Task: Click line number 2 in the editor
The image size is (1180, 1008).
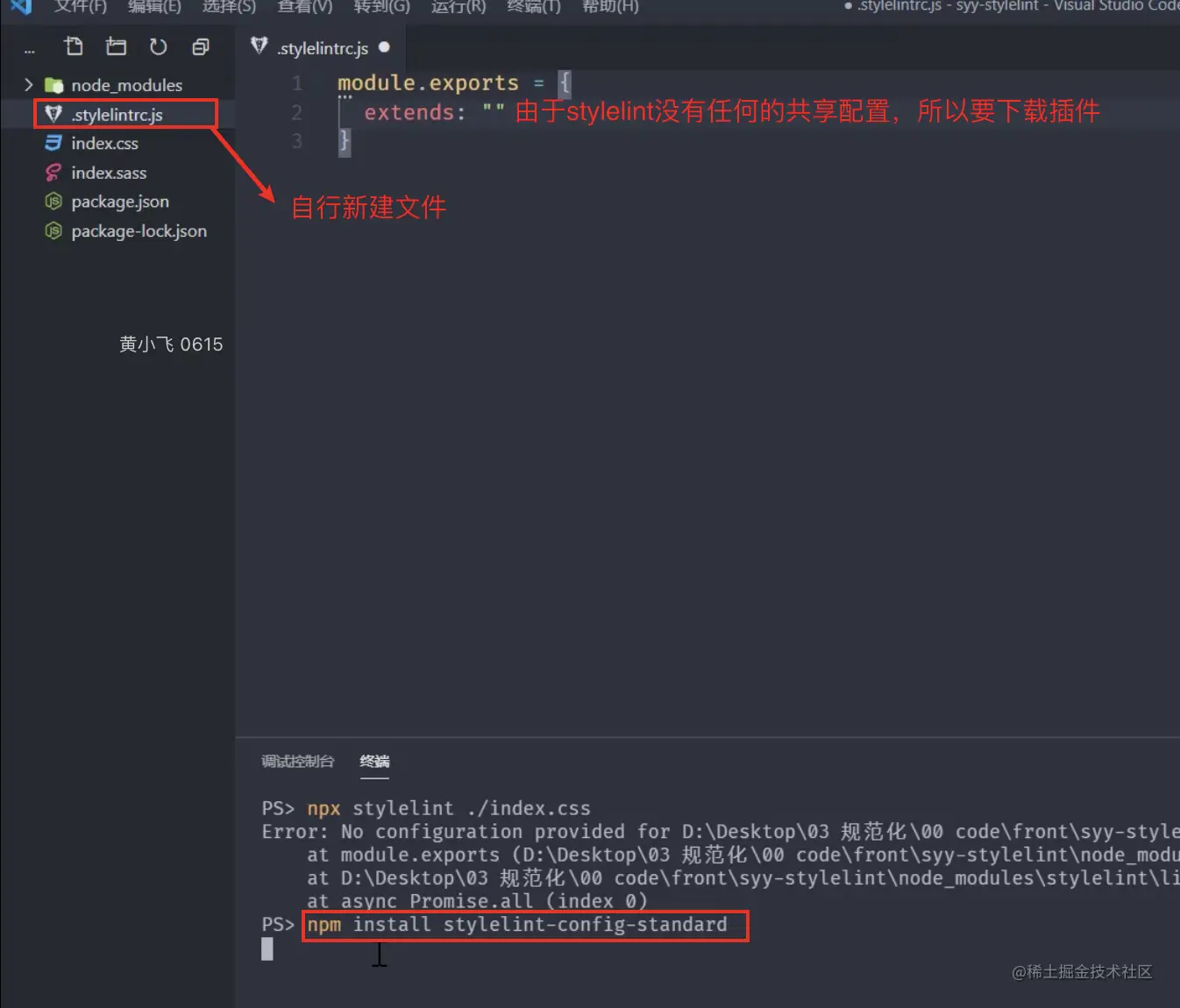Action: coord(297,112)
